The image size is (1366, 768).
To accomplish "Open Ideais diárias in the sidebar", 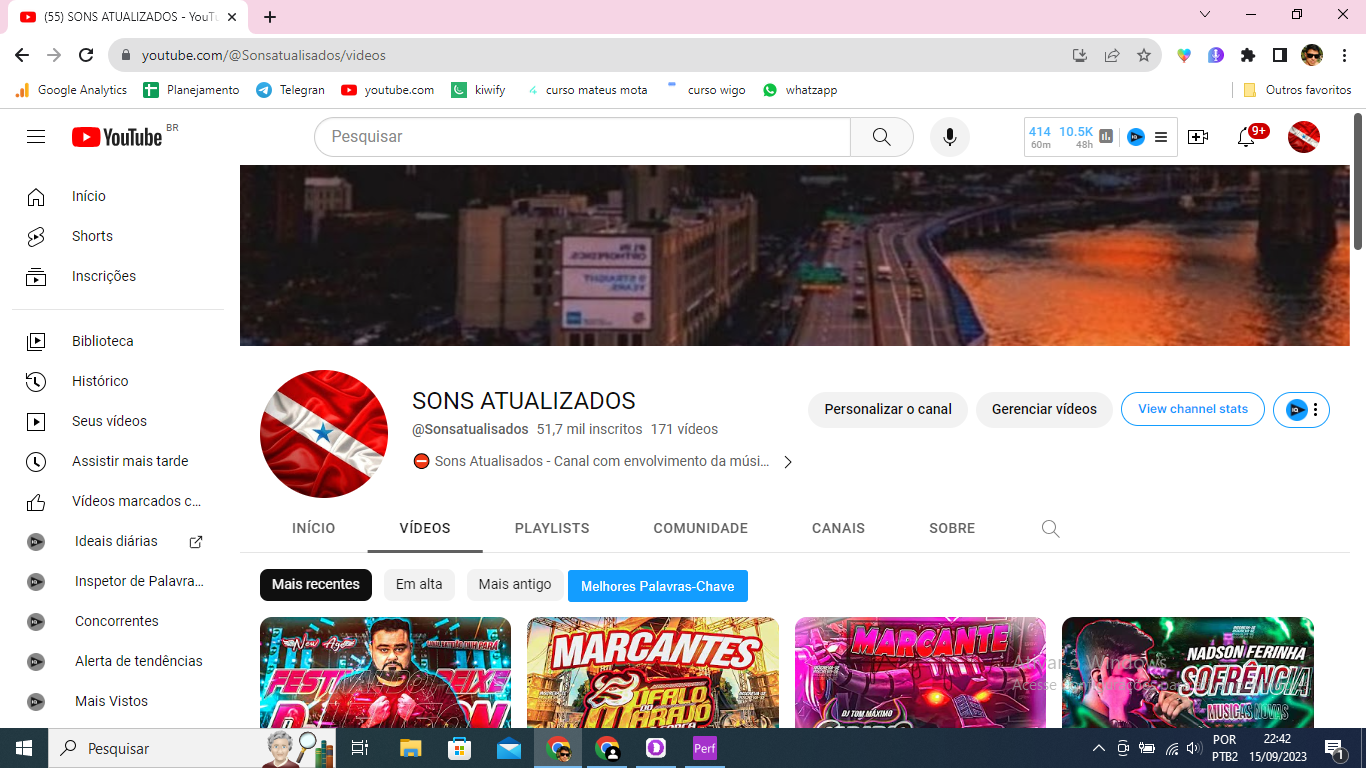I will [x=118, y=541].
